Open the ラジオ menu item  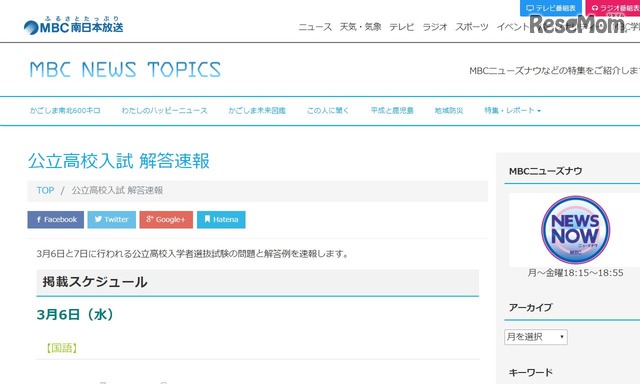click(x=435, y=27)
